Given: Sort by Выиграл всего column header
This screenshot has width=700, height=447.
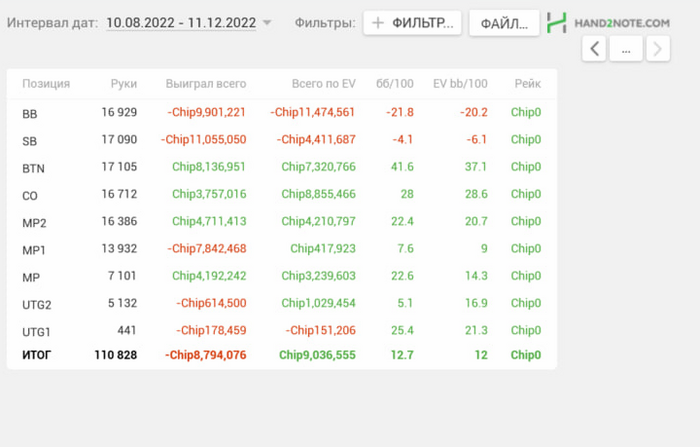Looking at the screenshot, I should click(206, 84).
